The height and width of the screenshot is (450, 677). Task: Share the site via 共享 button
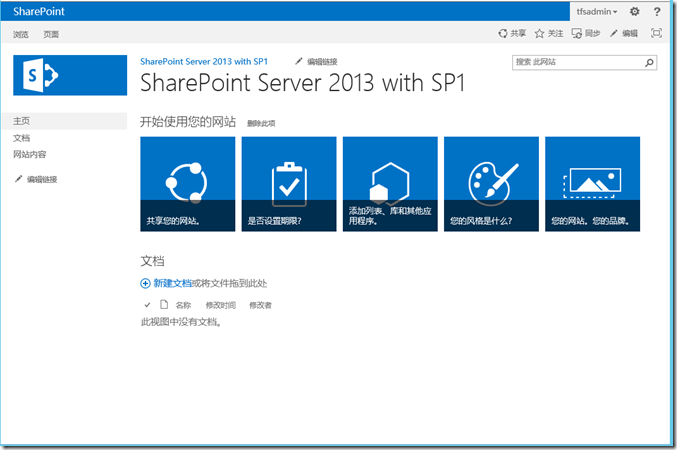(512, 33)
